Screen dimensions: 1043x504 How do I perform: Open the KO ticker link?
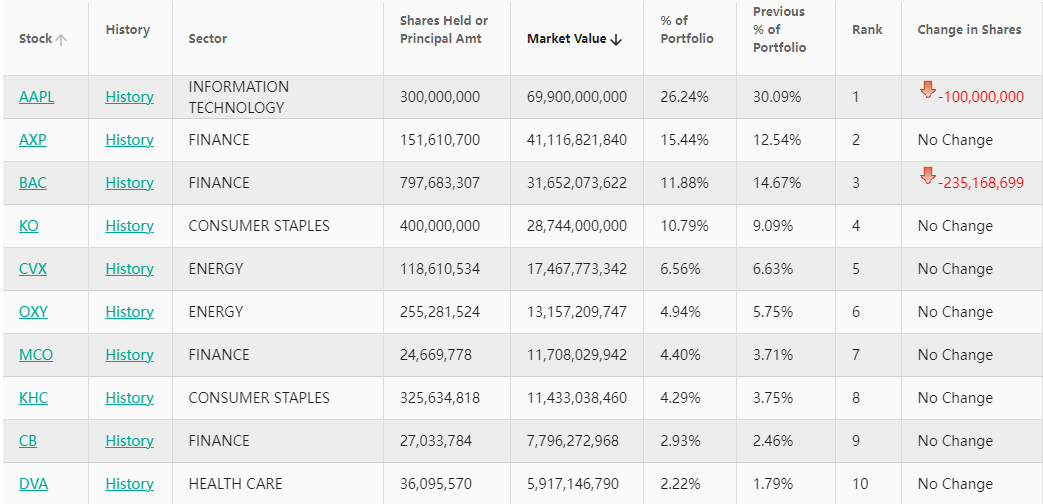point(29,226)
